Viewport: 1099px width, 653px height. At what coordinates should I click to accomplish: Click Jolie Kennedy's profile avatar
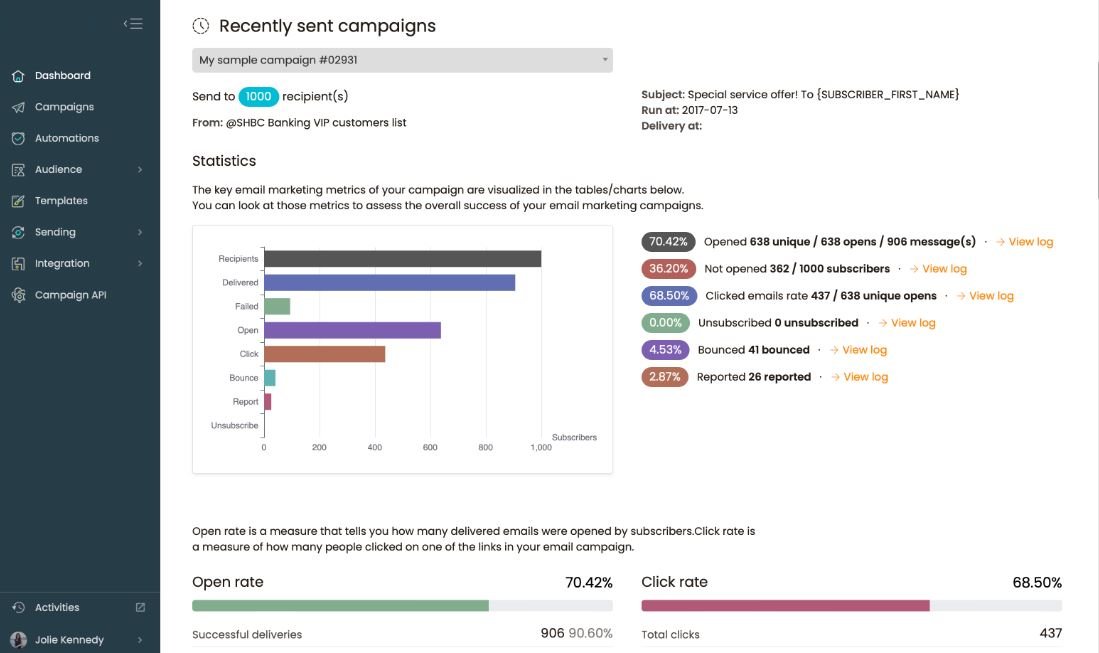pyautogui.click(x=18, y=640)
